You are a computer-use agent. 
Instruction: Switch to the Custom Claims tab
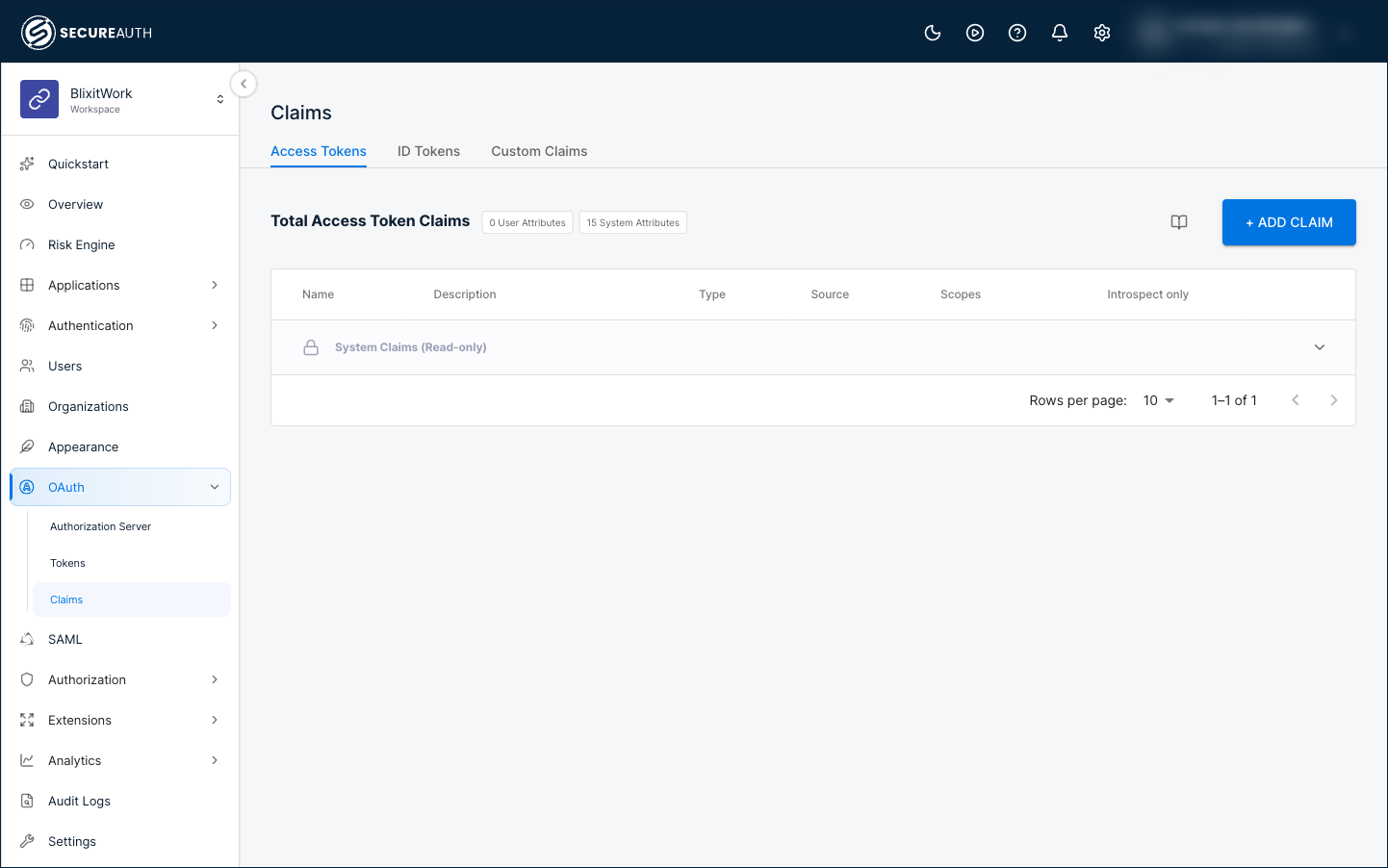(539, 151)
